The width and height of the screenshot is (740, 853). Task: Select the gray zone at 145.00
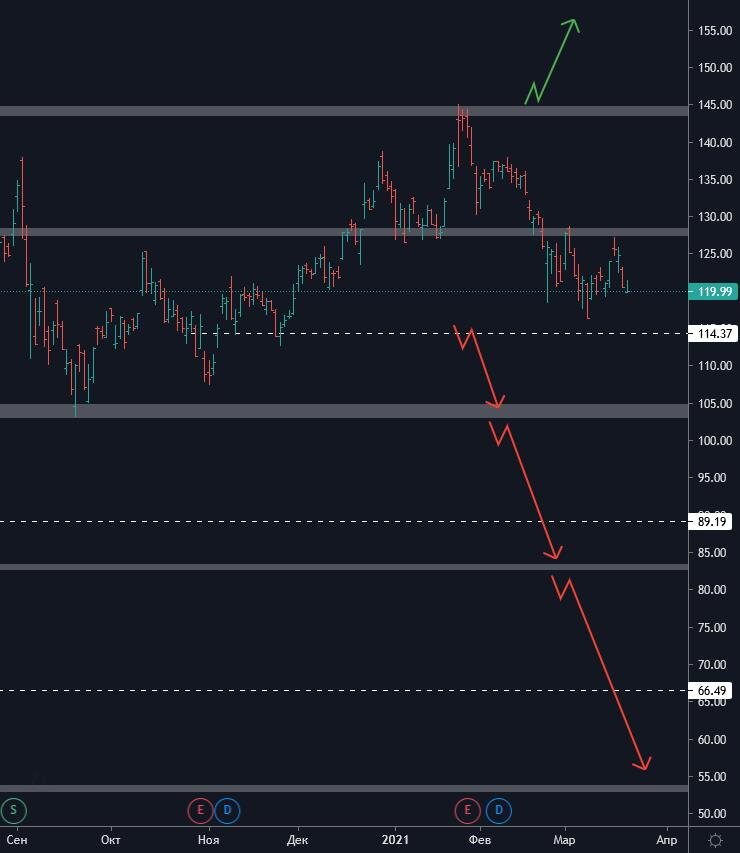pos(344,111)
